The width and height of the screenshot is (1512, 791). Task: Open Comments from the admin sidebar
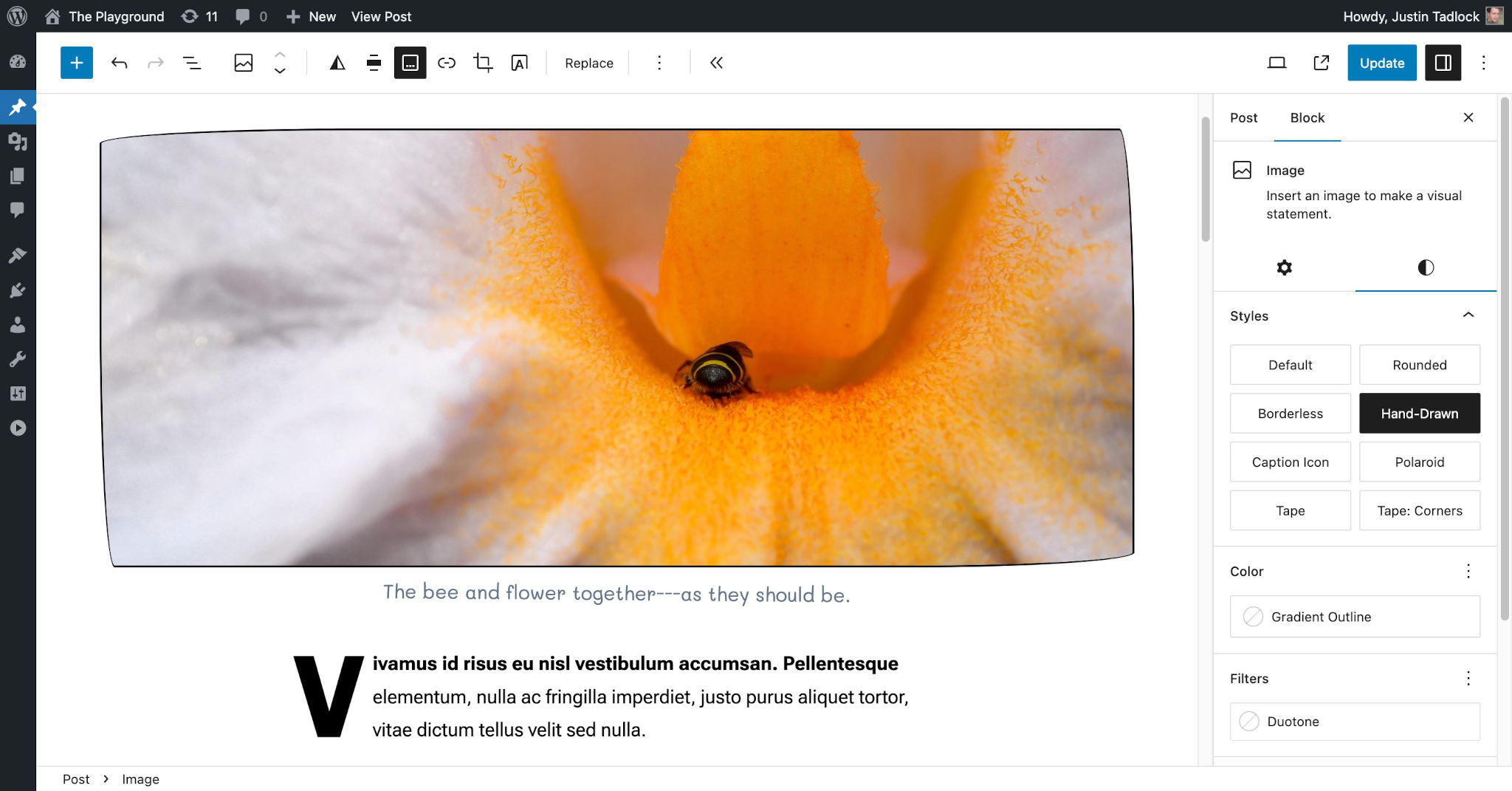pyautogui.click(x=17, y=210)
